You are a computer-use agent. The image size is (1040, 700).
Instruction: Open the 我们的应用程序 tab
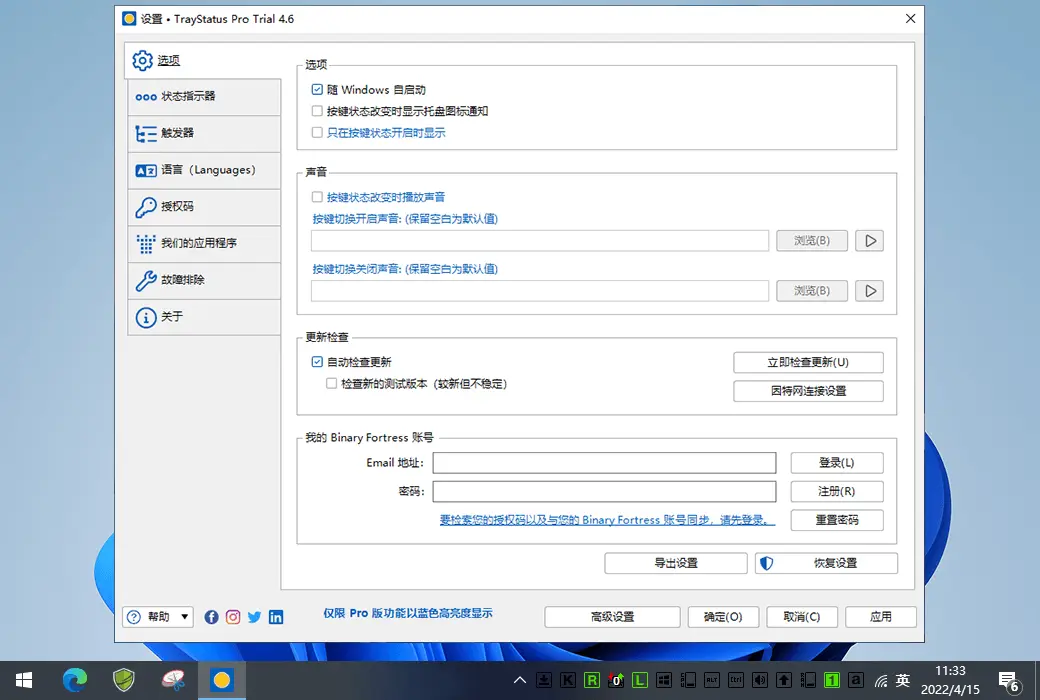[204, 244]
